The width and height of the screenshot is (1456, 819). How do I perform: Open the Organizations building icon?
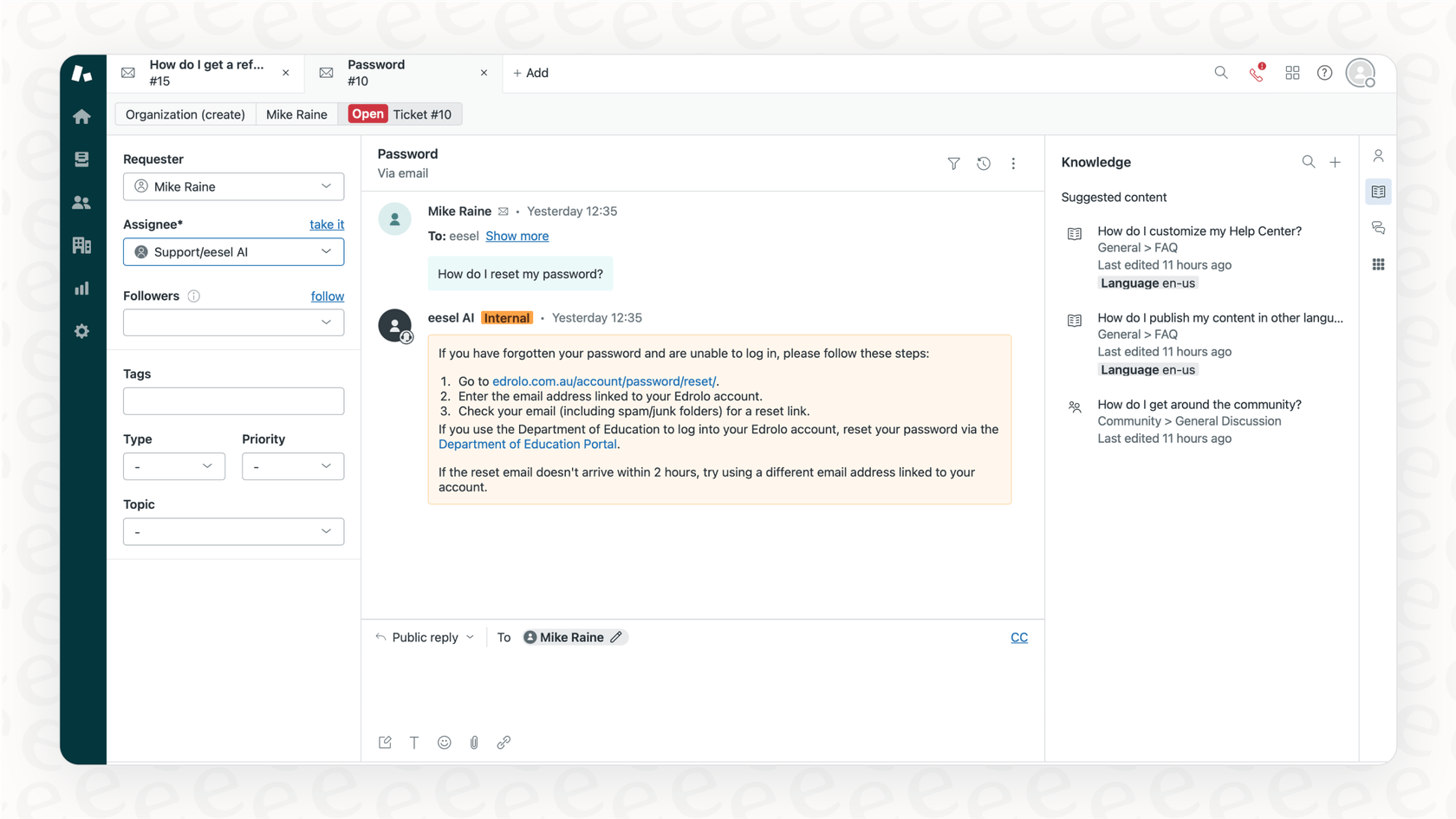[x=82, y=245]
